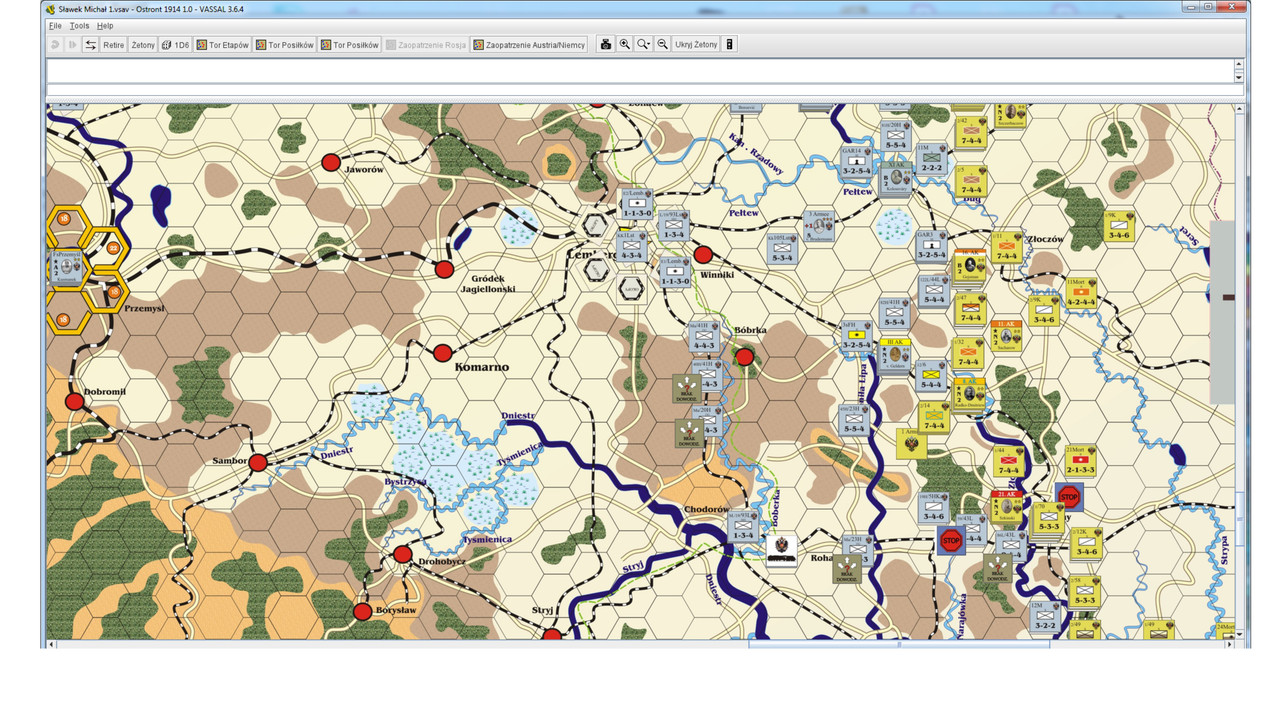The height and width of the screenshot is (724, 1280).
Task: Select the 11Mort 4-2-4-4 counter
Action: coord(1081,293)
